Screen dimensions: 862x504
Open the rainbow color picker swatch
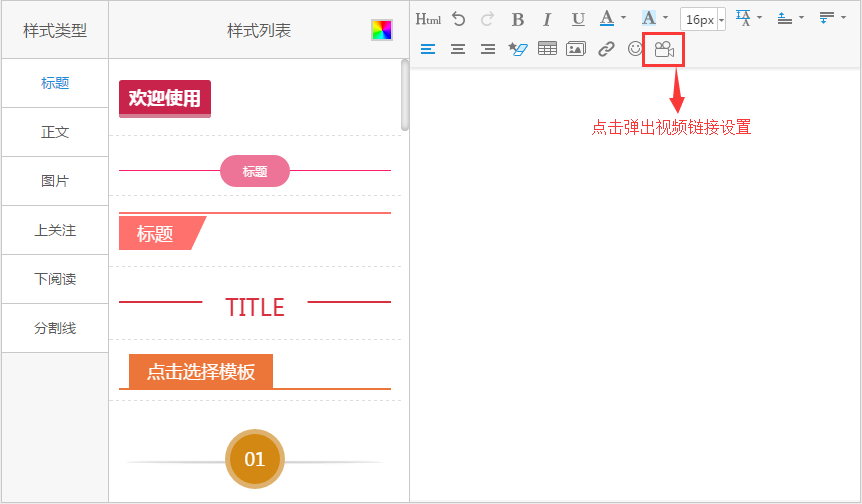pos(381,30)
